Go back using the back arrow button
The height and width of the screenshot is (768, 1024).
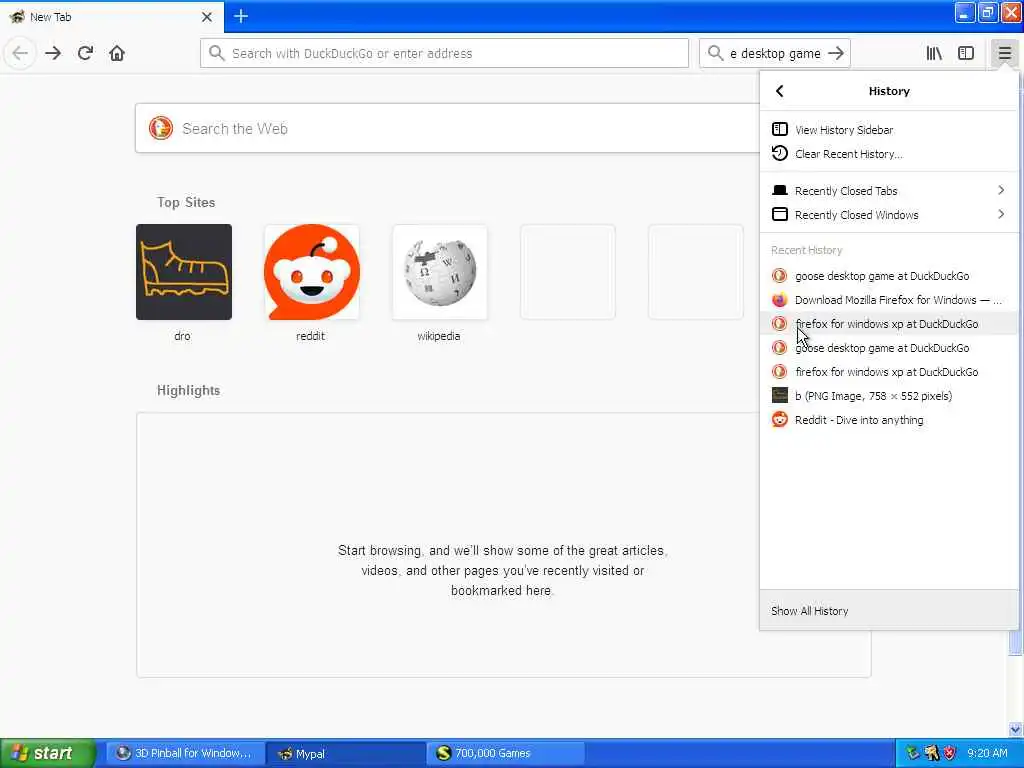(20, 53)
